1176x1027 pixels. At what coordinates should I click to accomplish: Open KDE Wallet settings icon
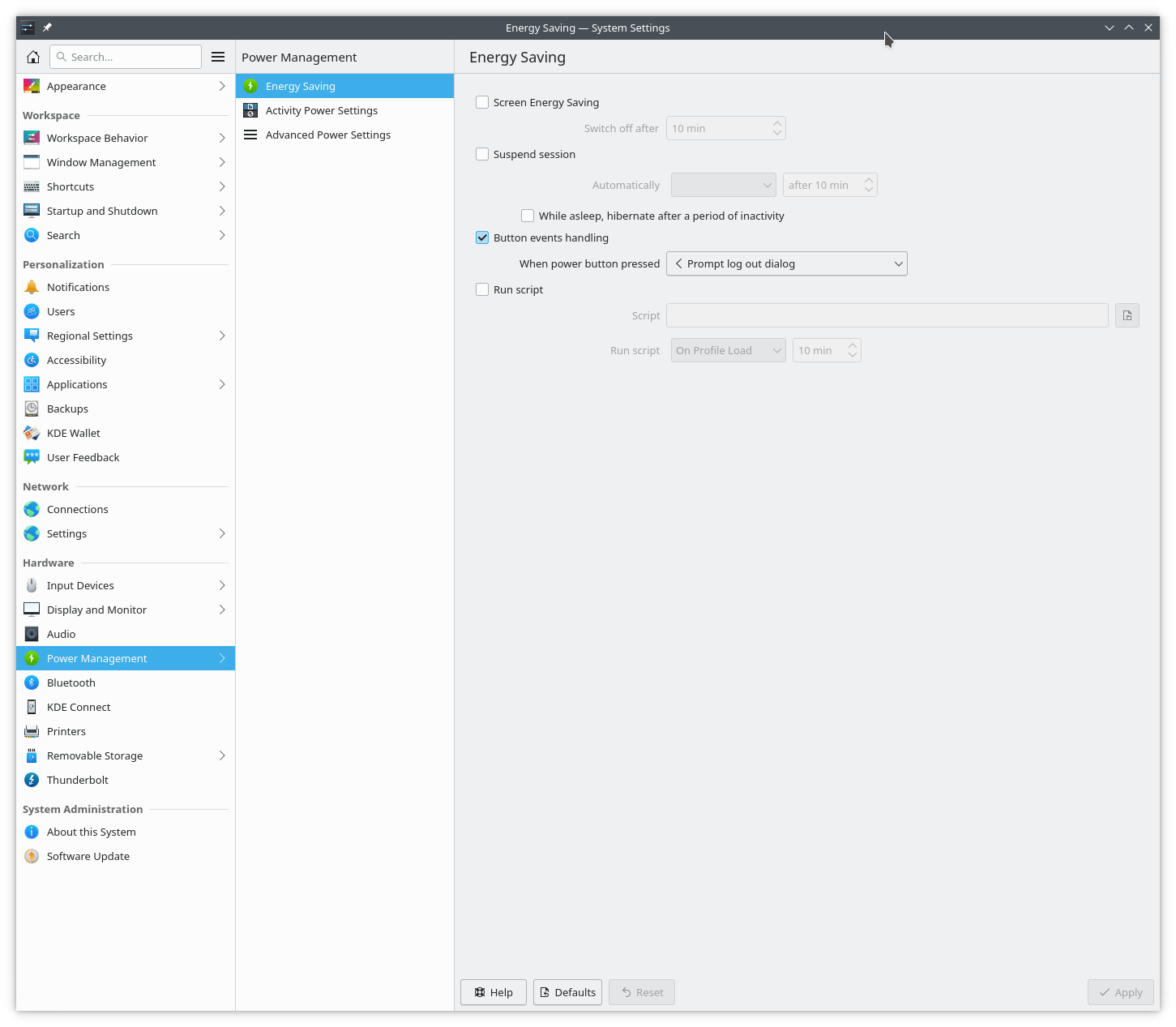[x=32, y=433]
